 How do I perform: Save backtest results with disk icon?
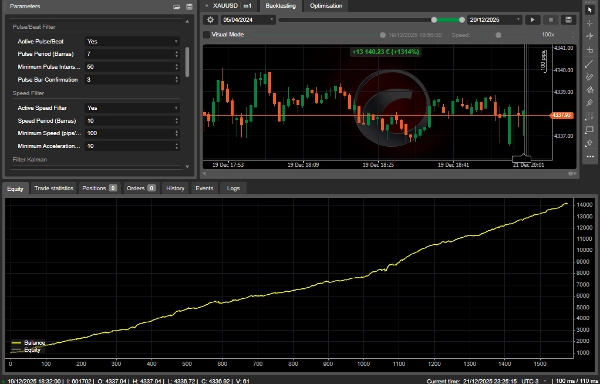pyautogui.click(x=569, y=20)
